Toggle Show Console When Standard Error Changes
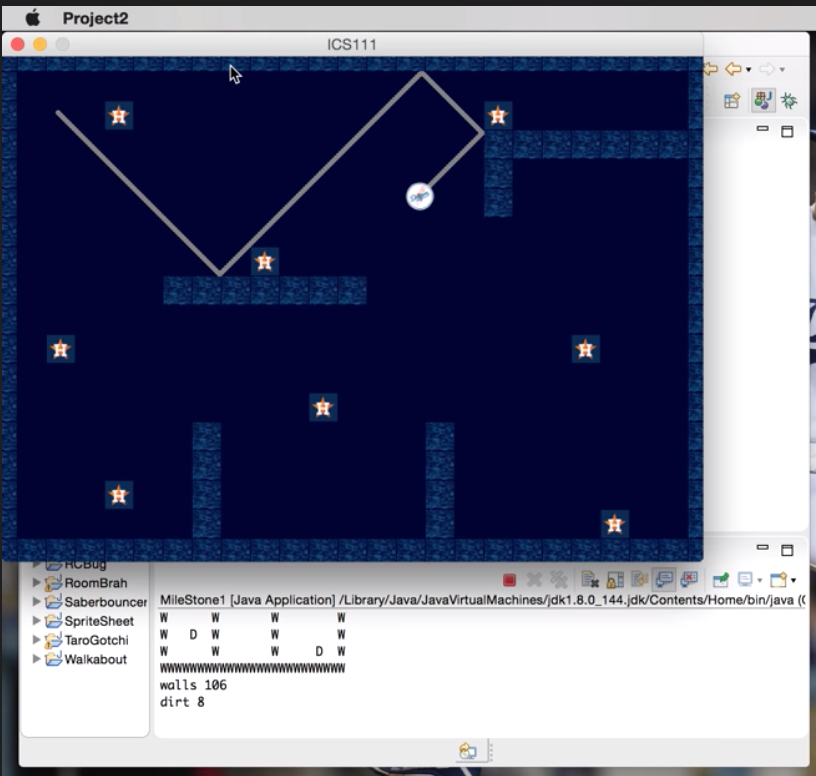 [x=689, y=579]
